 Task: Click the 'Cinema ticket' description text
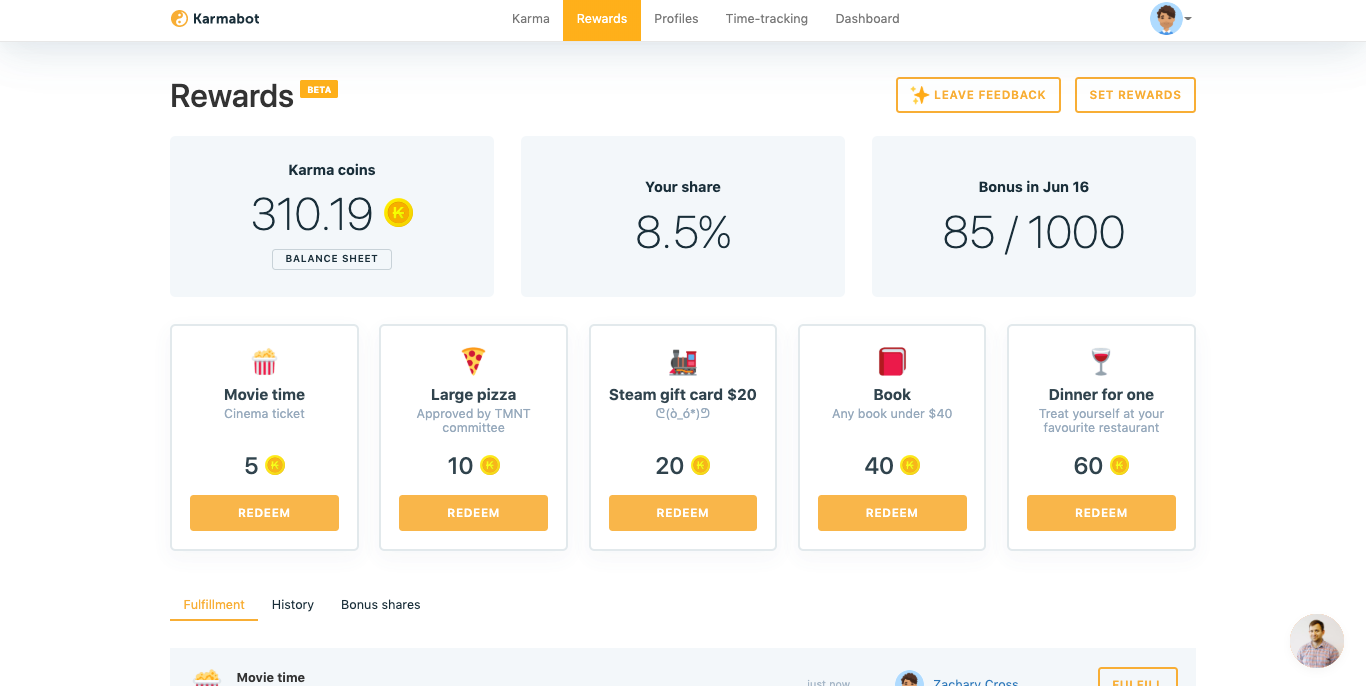coord(264,414)
